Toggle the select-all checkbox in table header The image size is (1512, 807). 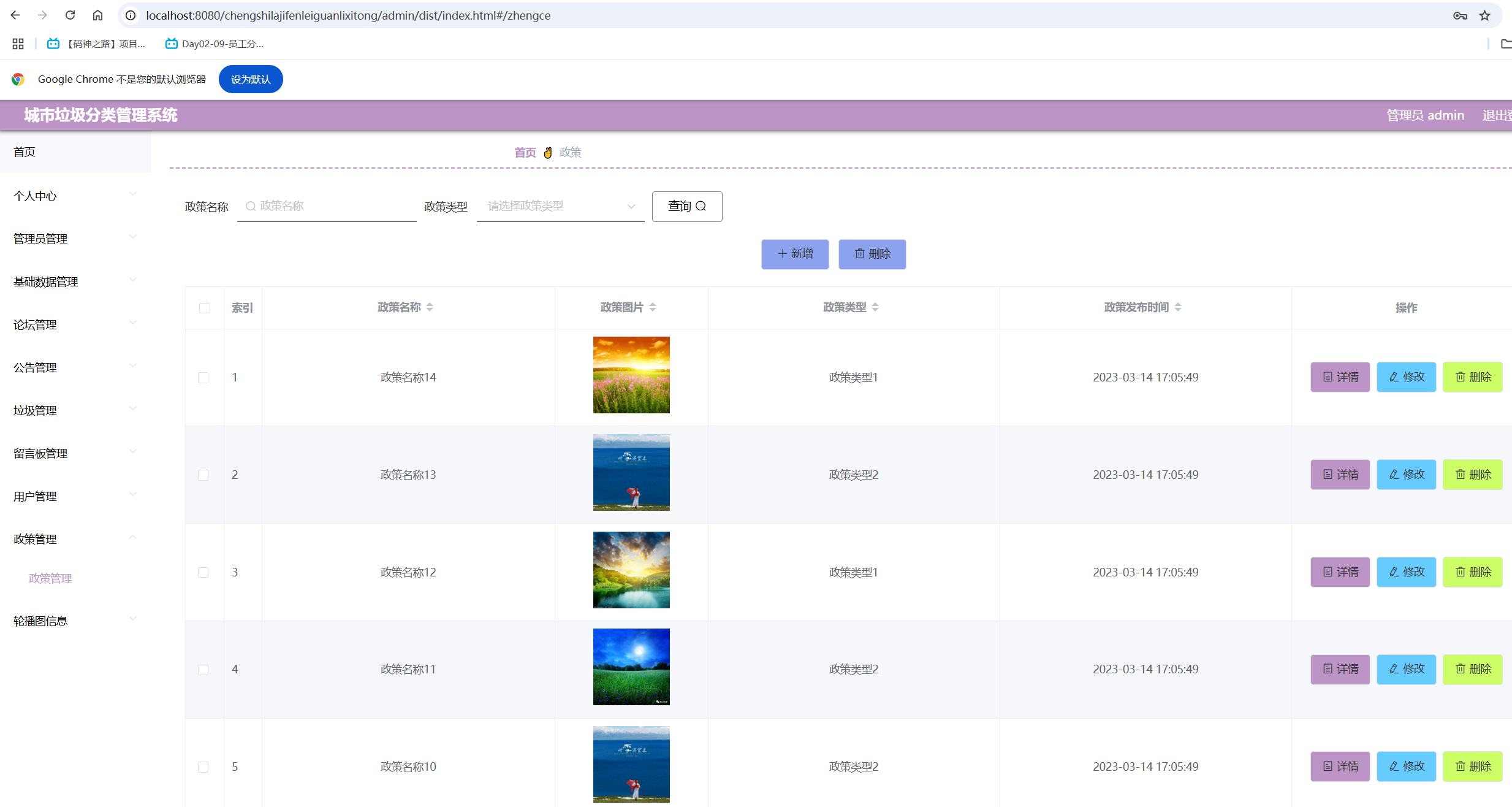[x=205, y=308]
